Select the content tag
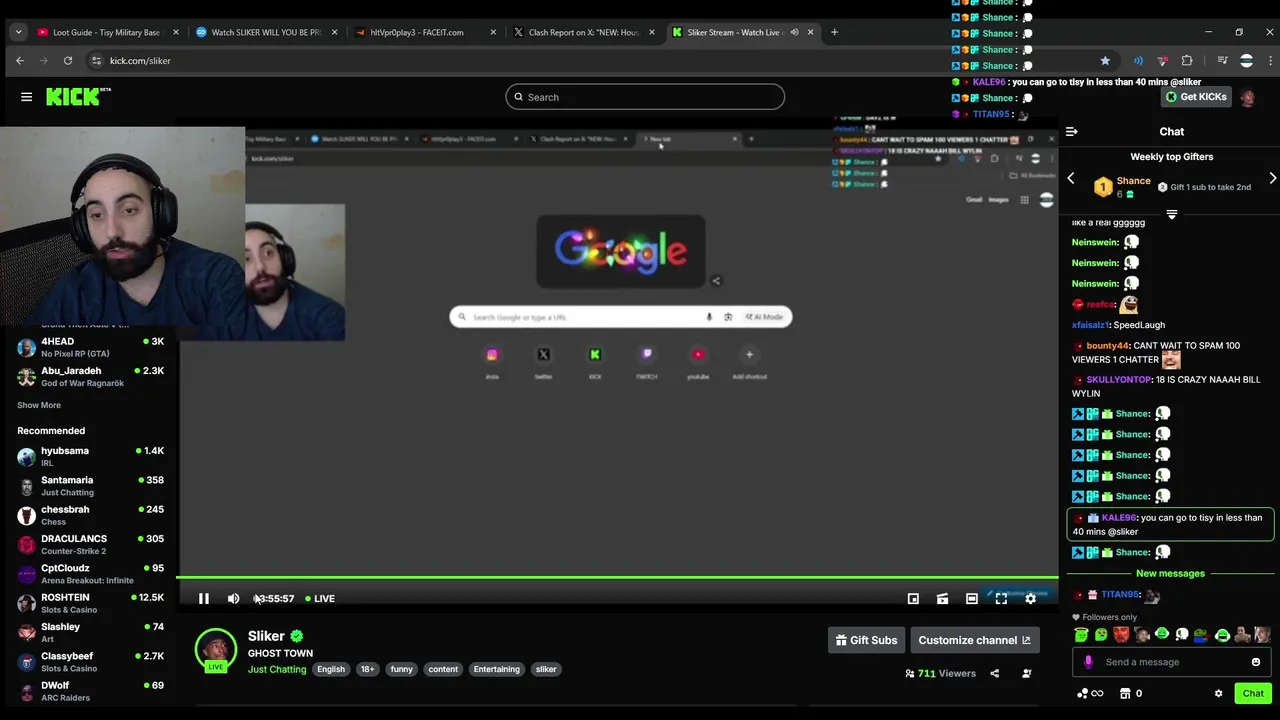The width and height of the screenshot is (1280, 720). [443, 669]
